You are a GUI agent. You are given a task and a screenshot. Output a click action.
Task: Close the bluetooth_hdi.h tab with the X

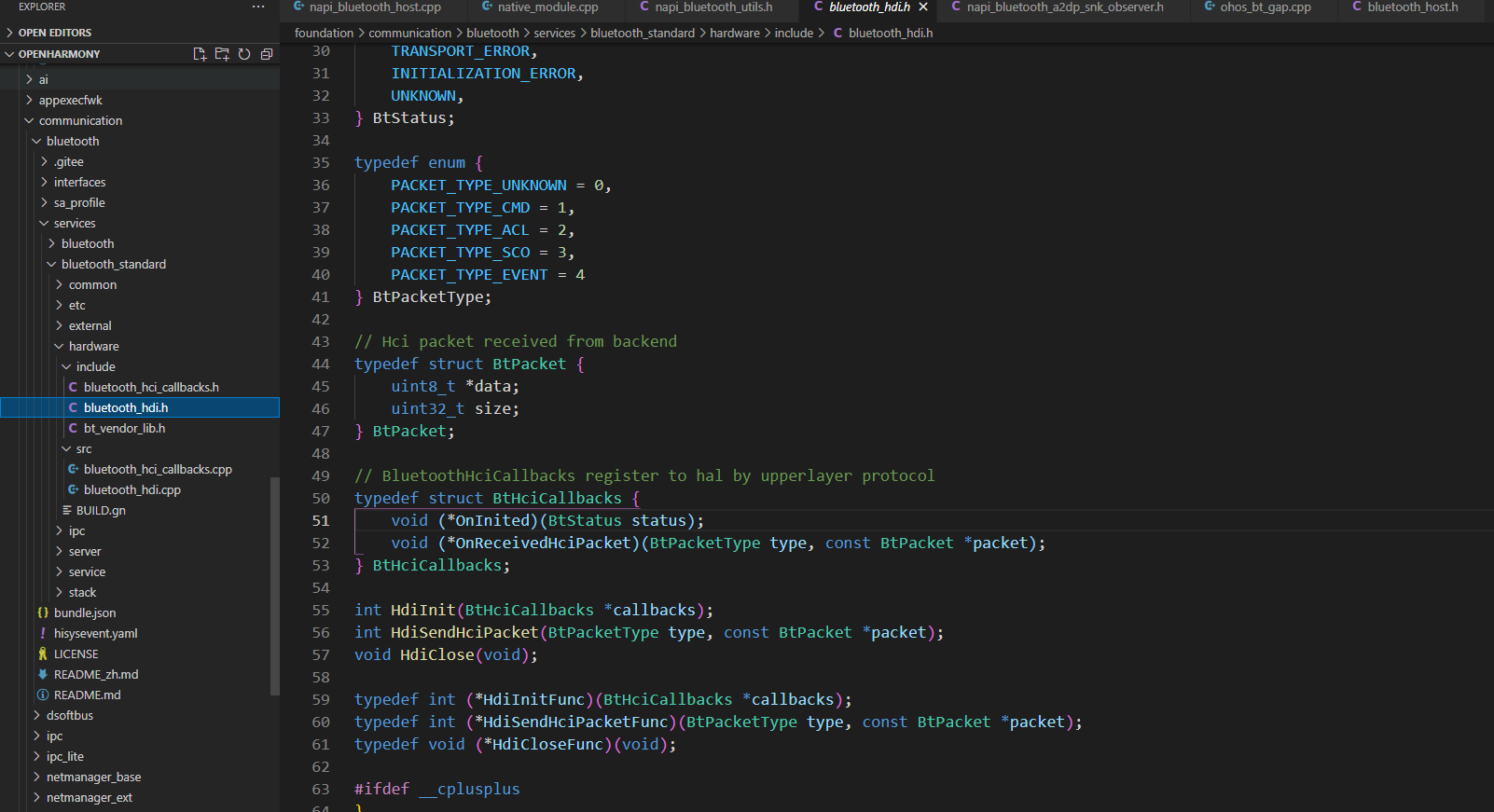pos(923,7)
